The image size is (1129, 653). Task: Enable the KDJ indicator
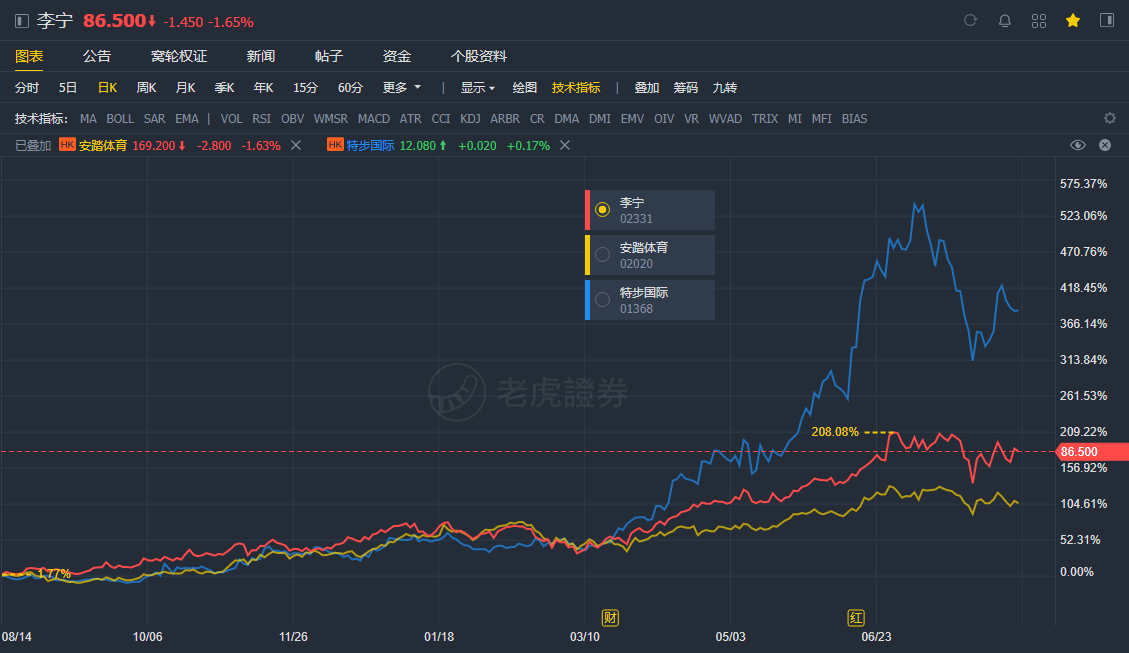(x=470, y=119)
